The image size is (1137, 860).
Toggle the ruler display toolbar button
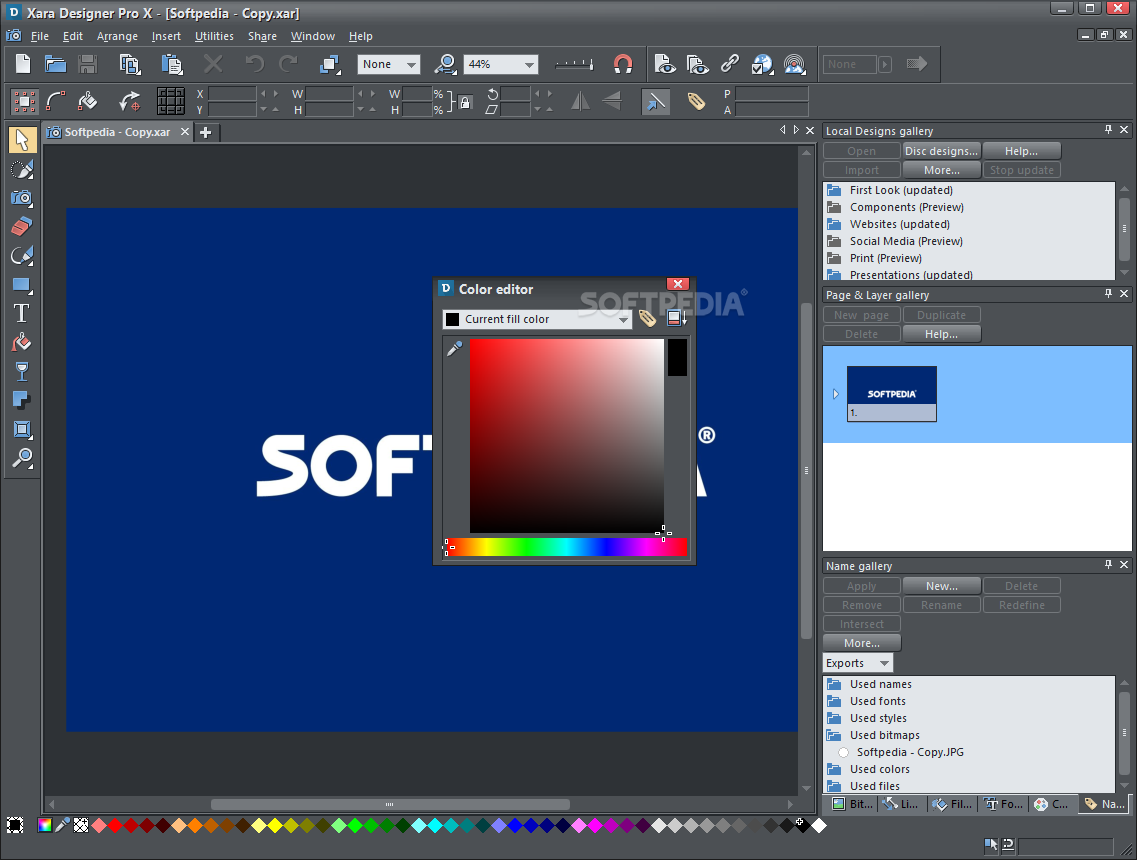click(x=574, y=64)
